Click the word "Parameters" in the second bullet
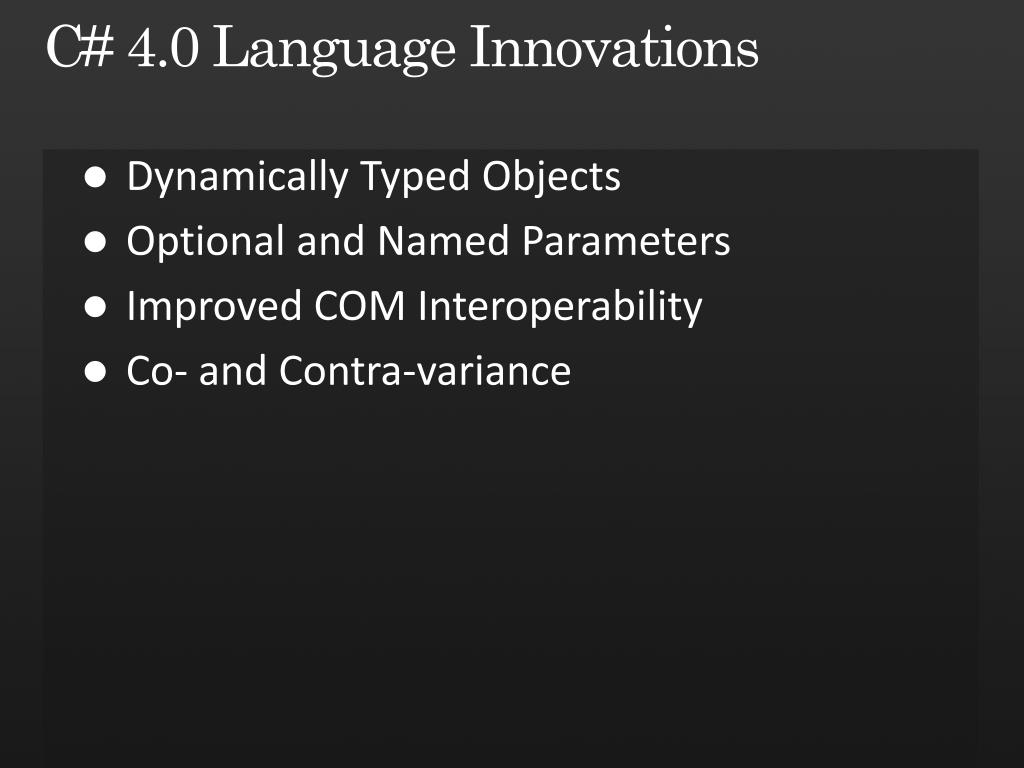Viewport: 1024px width, 768px height. [x=626, y=242]
